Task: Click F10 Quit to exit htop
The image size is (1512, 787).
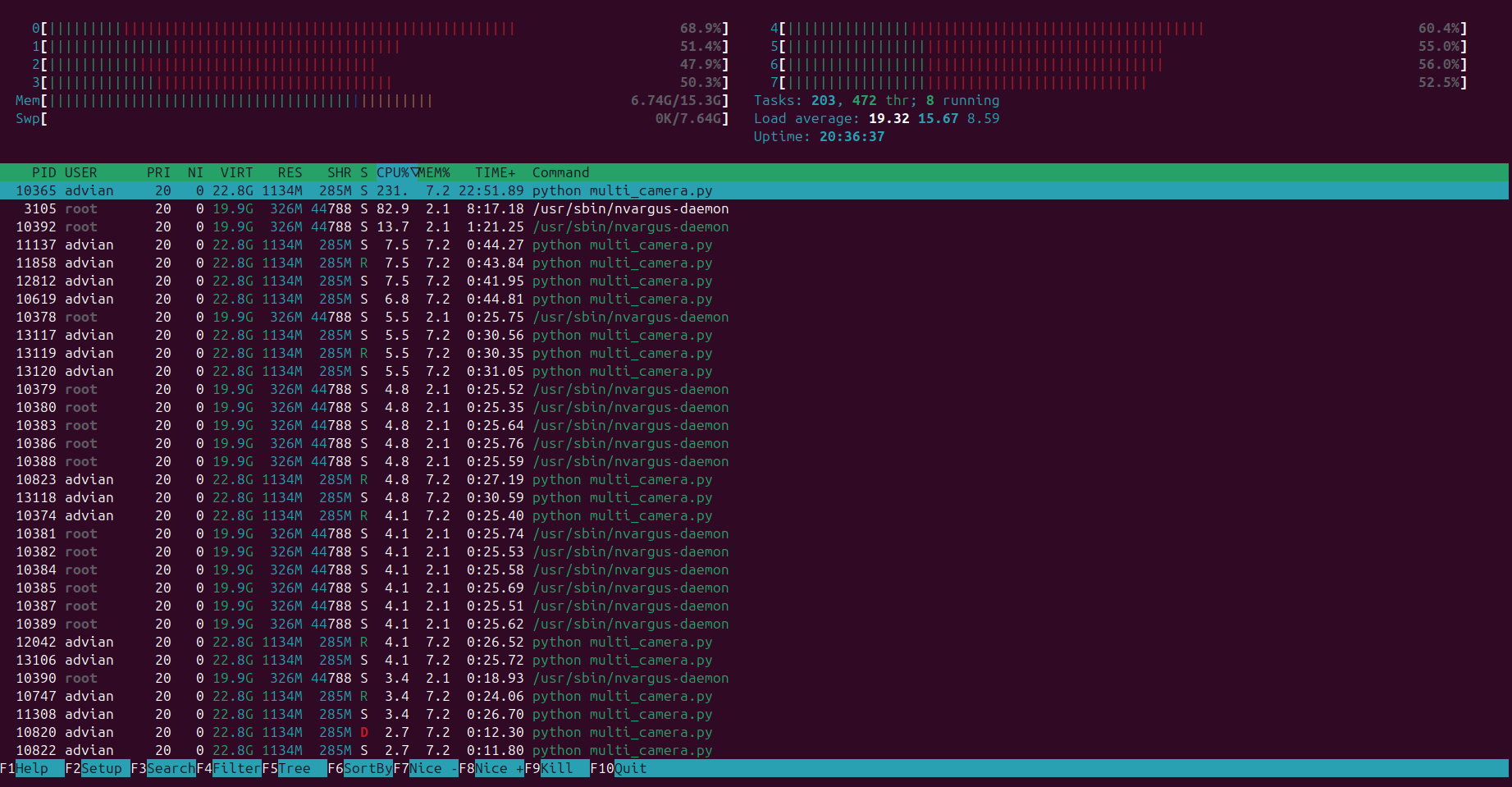Action: [x=629, y=768]
